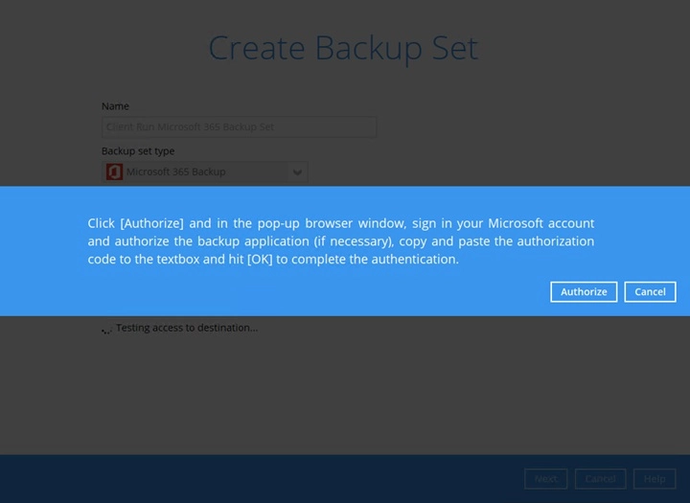Click the Name input field

(239, 127)
